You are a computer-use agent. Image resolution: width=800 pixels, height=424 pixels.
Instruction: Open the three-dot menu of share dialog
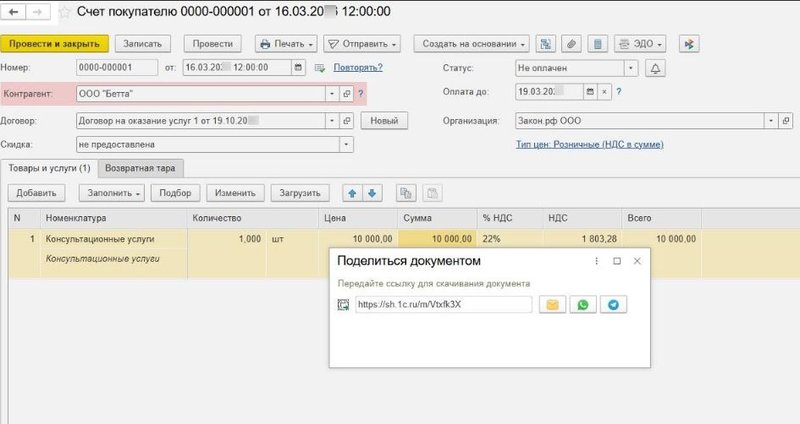point(596,261)
